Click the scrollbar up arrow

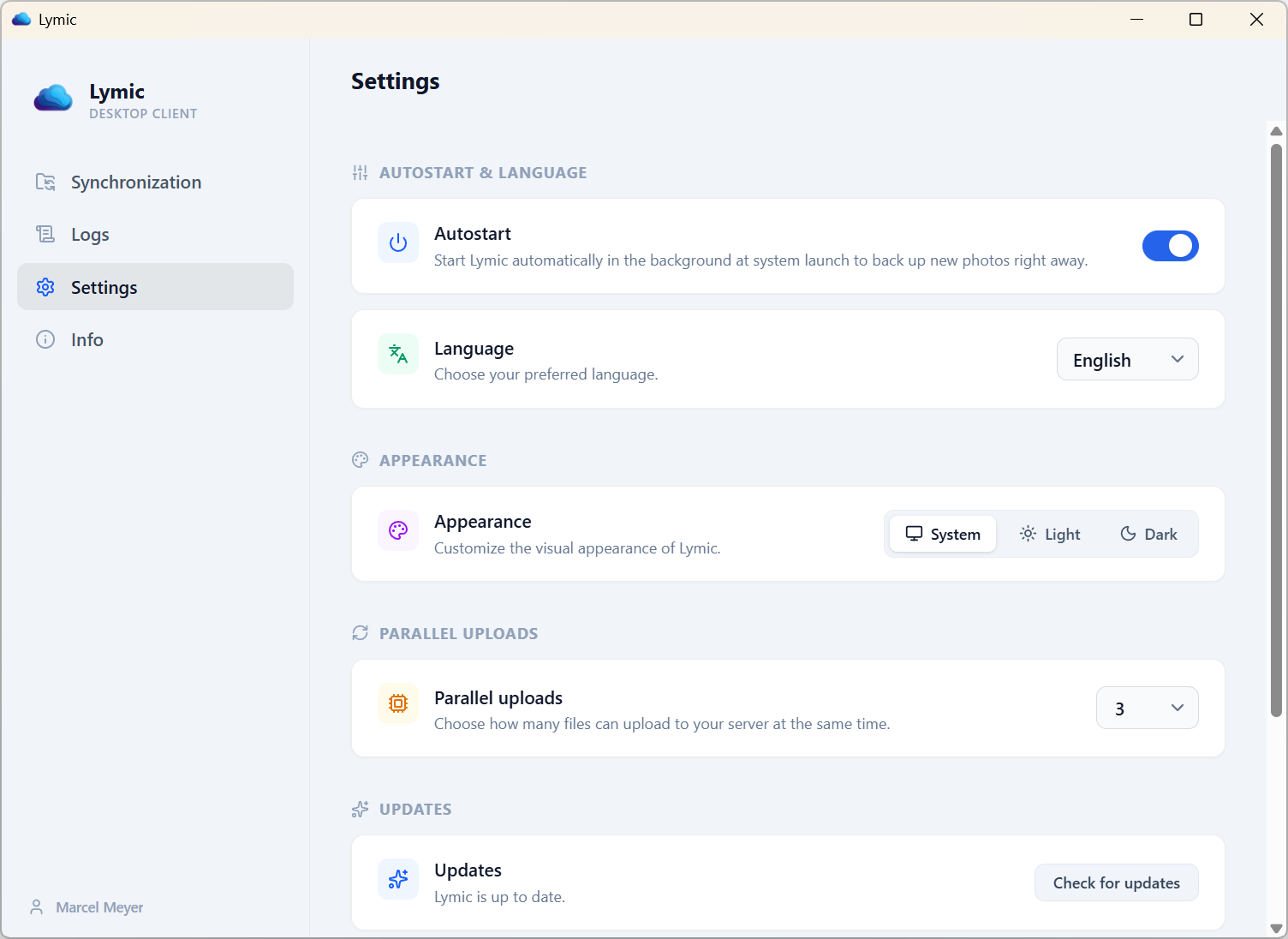click(x=1276, y=131)
